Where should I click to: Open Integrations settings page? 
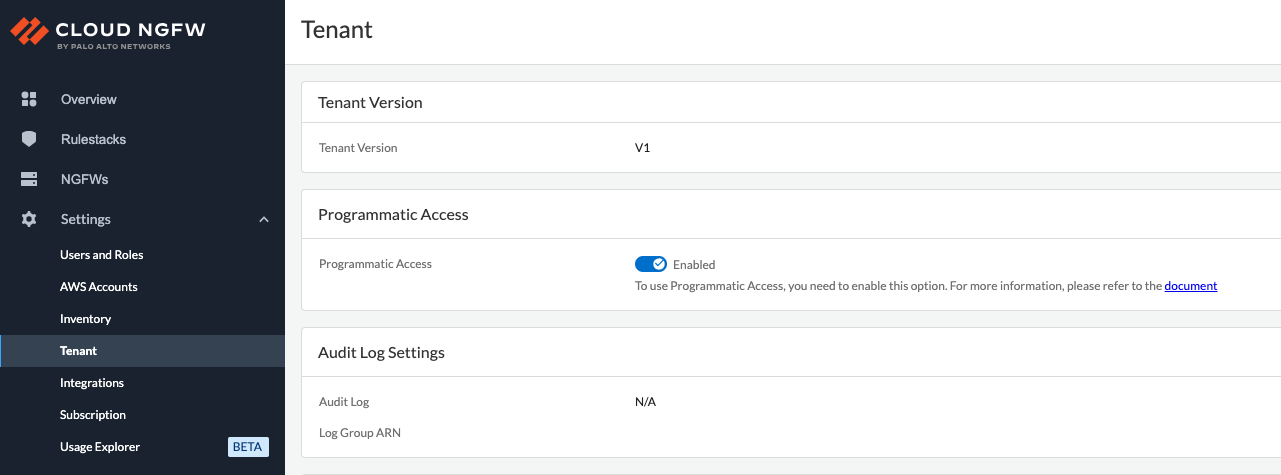tap(92, 383)
